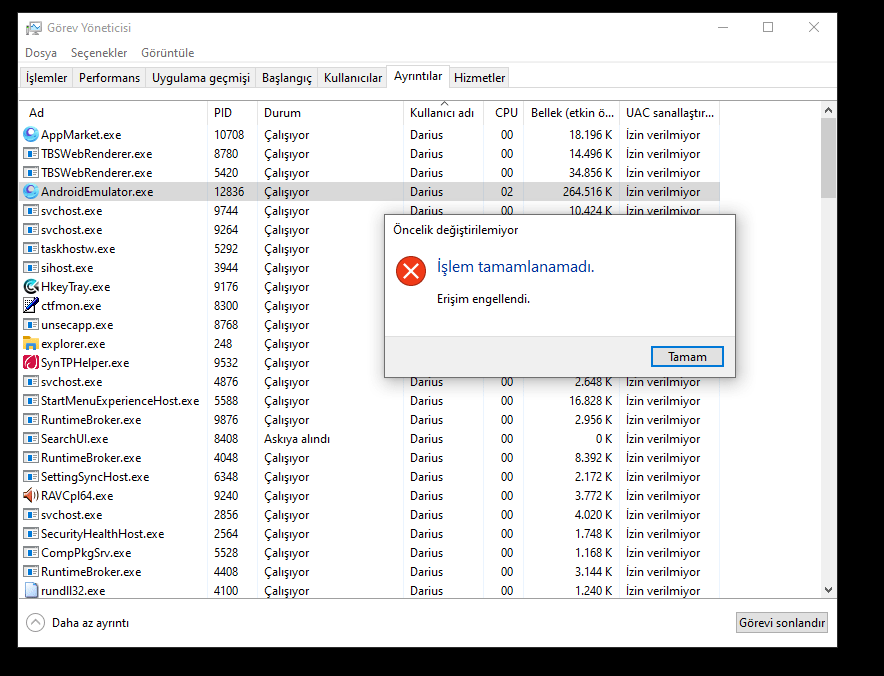Screen dimensions: 884x676
Task: Sort by Bellek column header
Action: pos(572,113)
